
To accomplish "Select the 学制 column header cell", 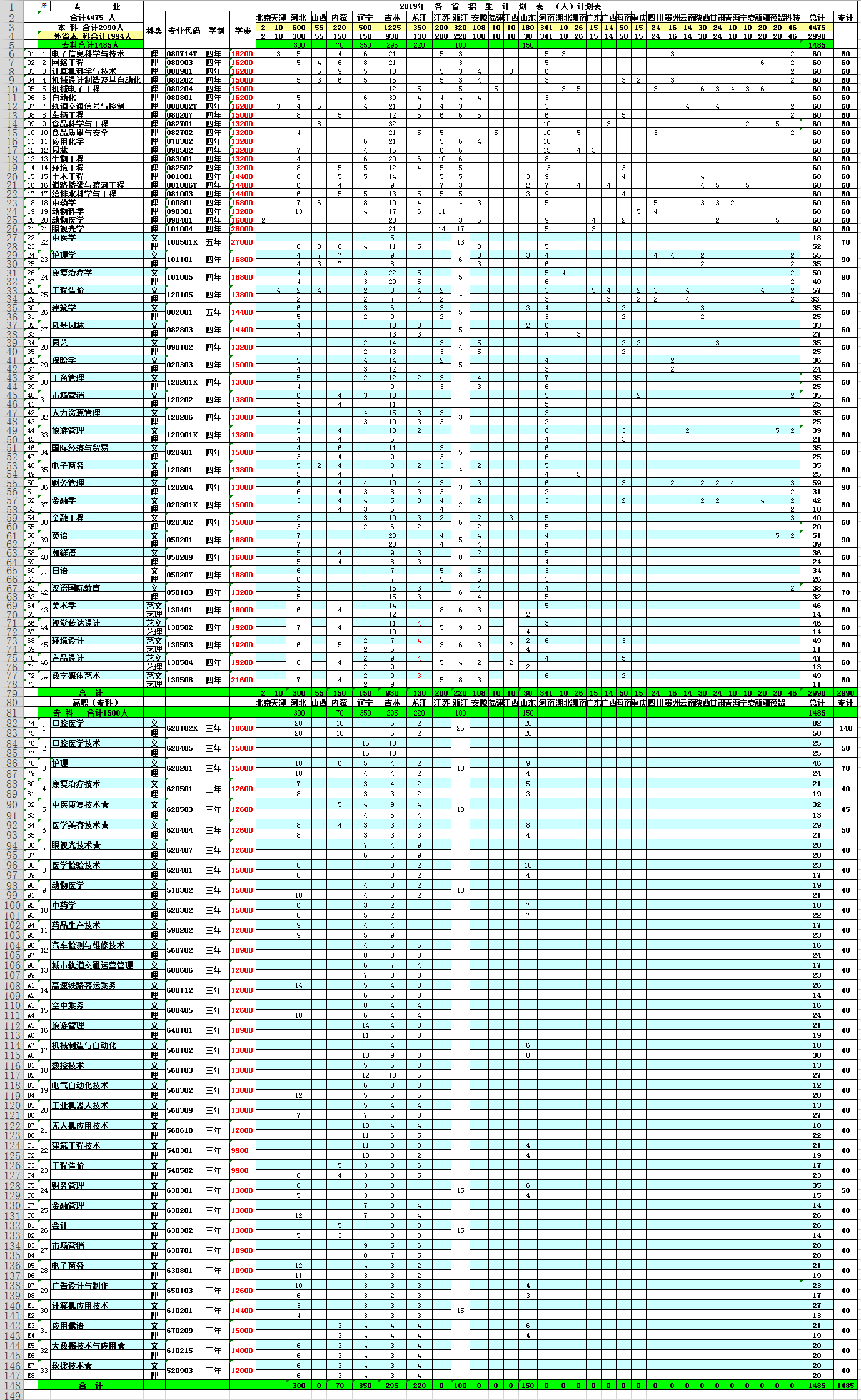I will pos(217,30).
